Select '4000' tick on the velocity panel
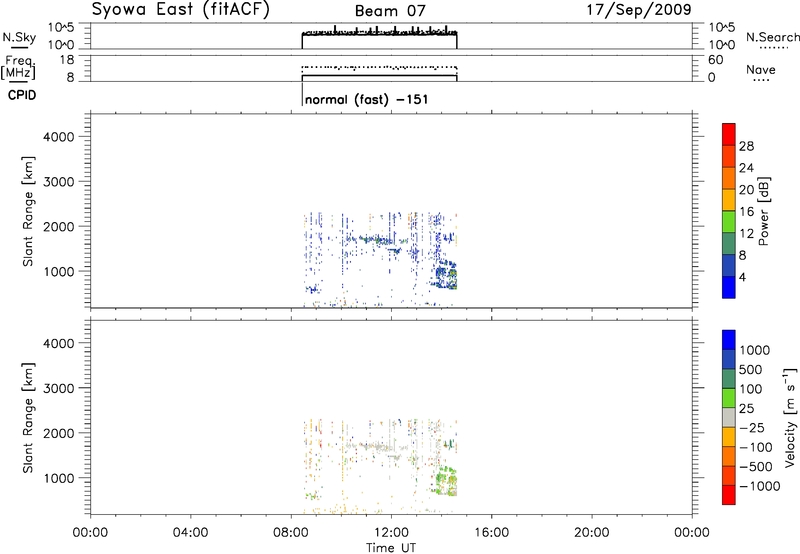This screenshot has height=554, width=800. click(59, 343)
